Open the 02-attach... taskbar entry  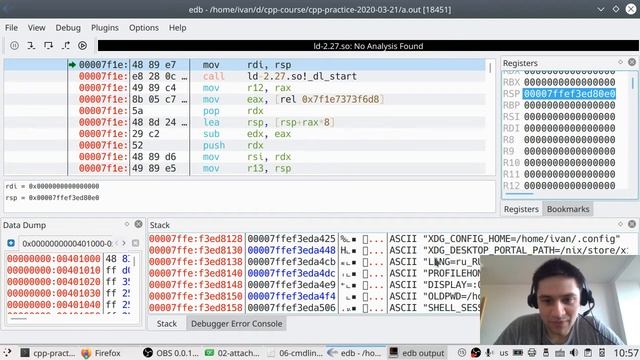[x=232, y=353]
